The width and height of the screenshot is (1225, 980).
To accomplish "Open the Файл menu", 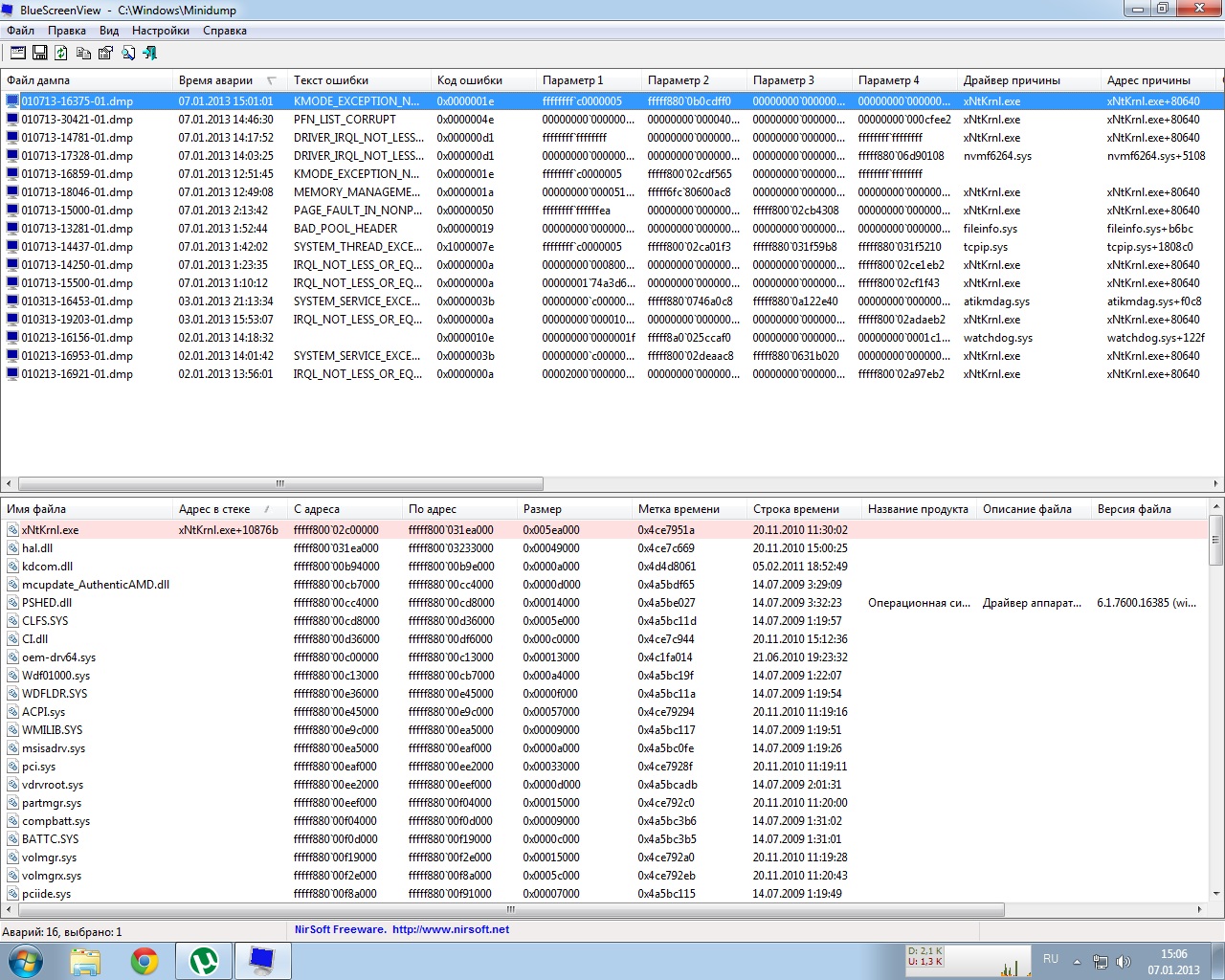I will coord(20,31).
